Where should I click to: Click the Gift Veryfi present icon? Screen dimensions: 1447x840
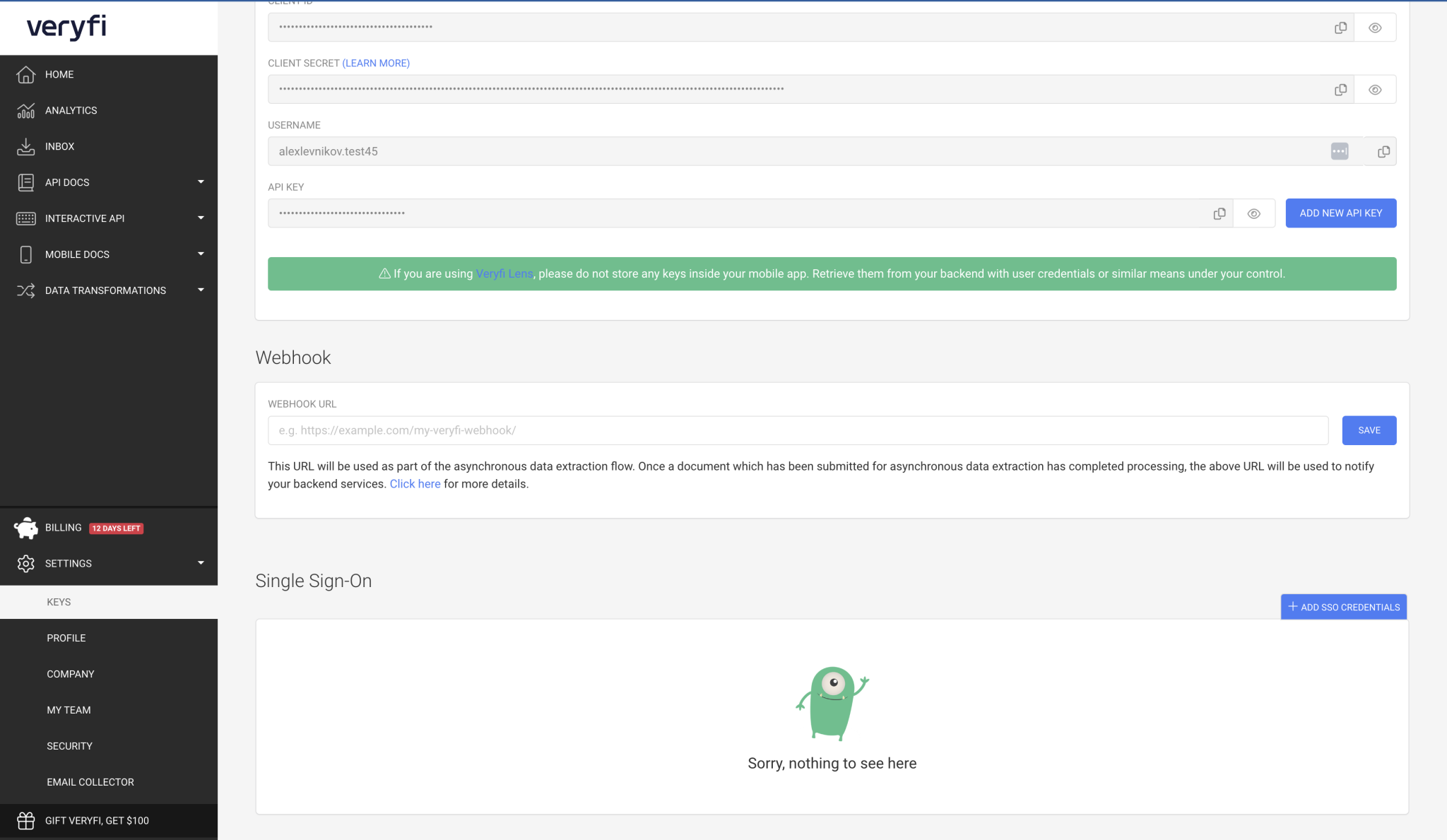pos(26,820)
